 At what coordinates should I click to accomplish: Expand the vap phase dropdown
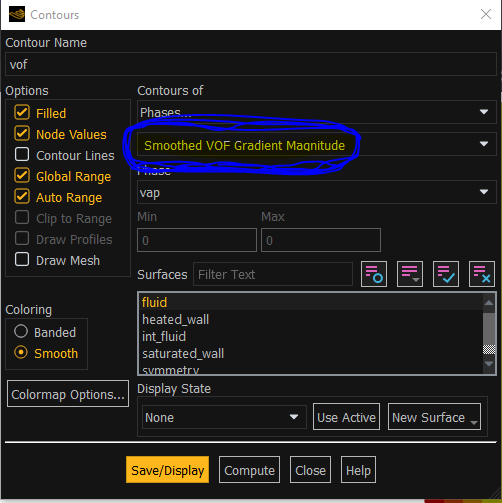pyautogui.click(x=317, y=192)
